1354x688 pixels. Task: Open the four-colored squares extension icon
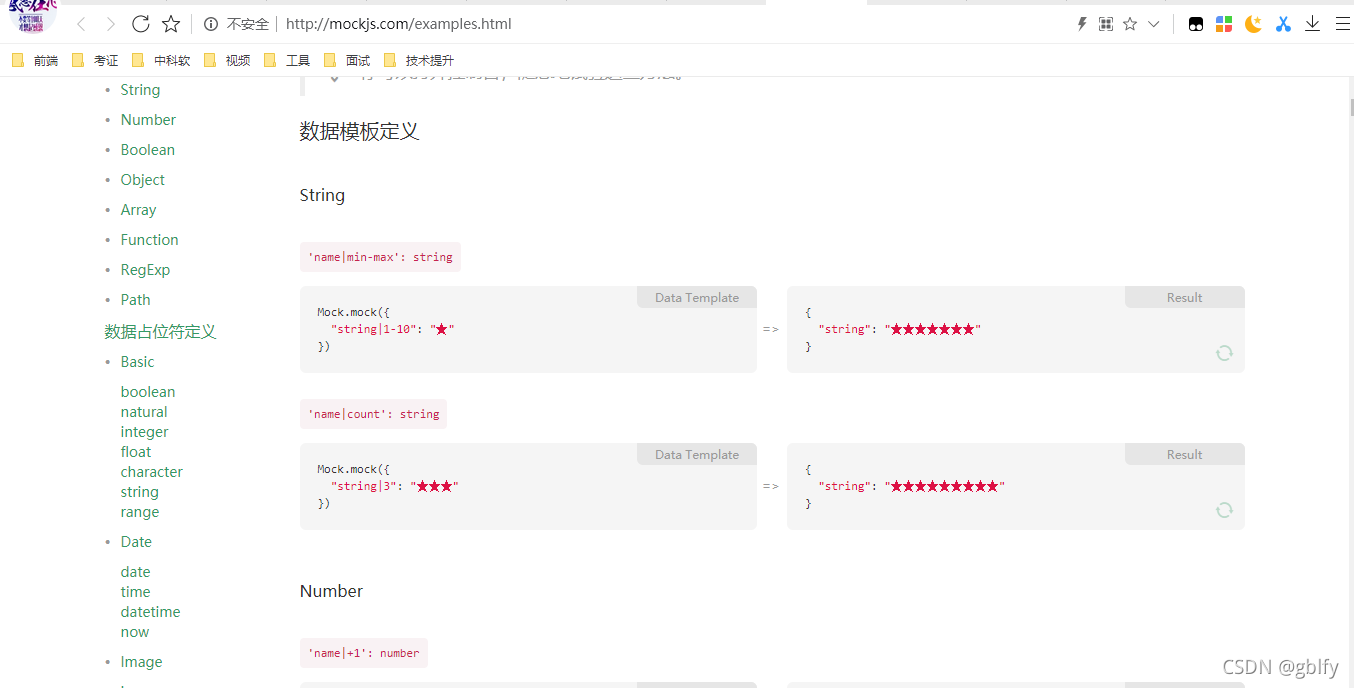click(1224, 24)
